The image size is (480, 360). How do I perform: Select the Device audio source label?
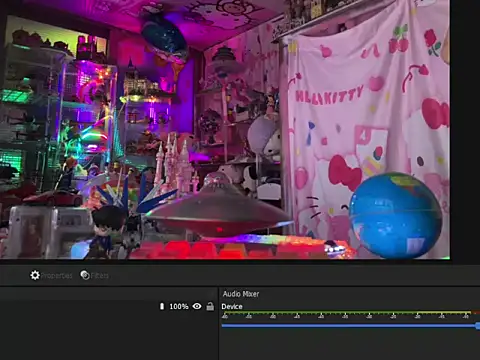(x=232, y=306)
